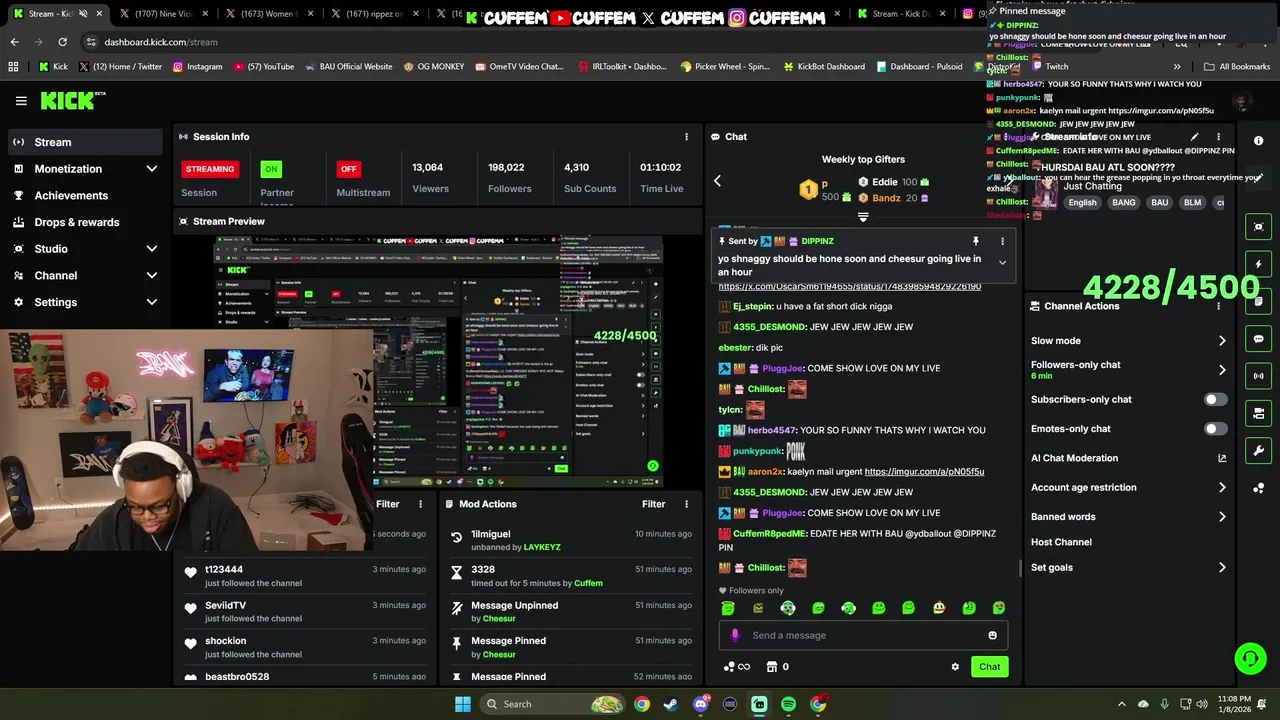Click the camera capture icon in right toolbar
This screenshot has width=1280, height=720.
tap(1258, 227)
